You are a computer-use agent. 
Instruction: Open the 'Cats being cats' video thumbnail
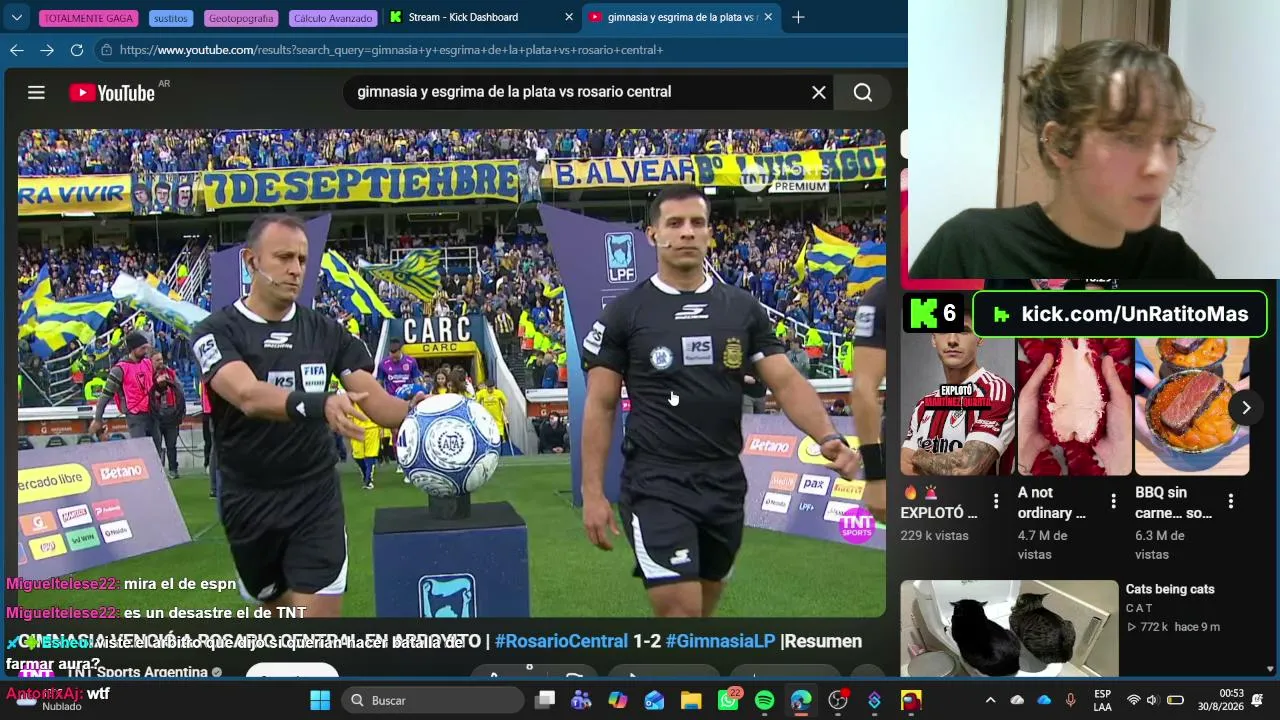(x=1009, y=628)
